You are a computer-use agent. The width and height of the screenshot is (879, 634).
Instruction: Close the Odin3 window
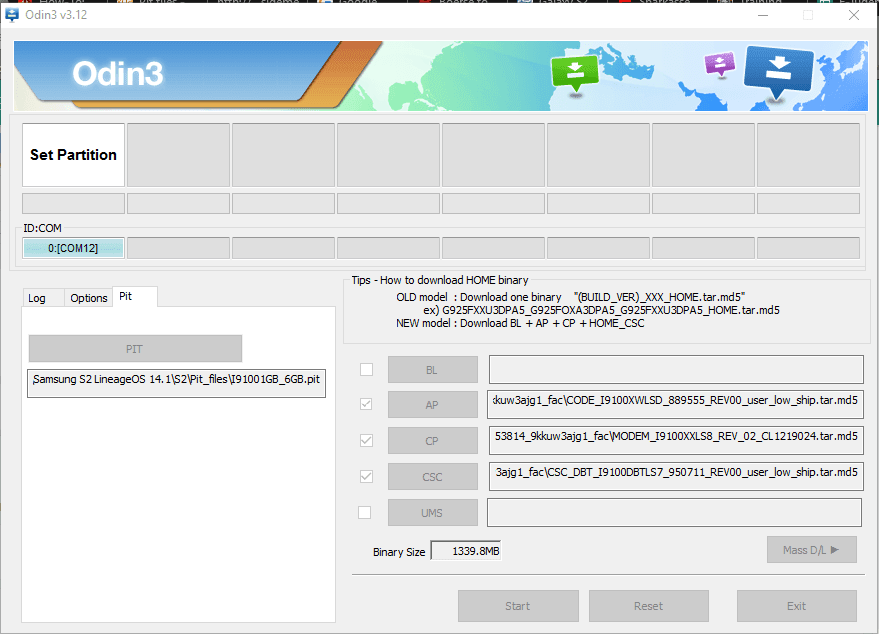[x=854, y=15]
